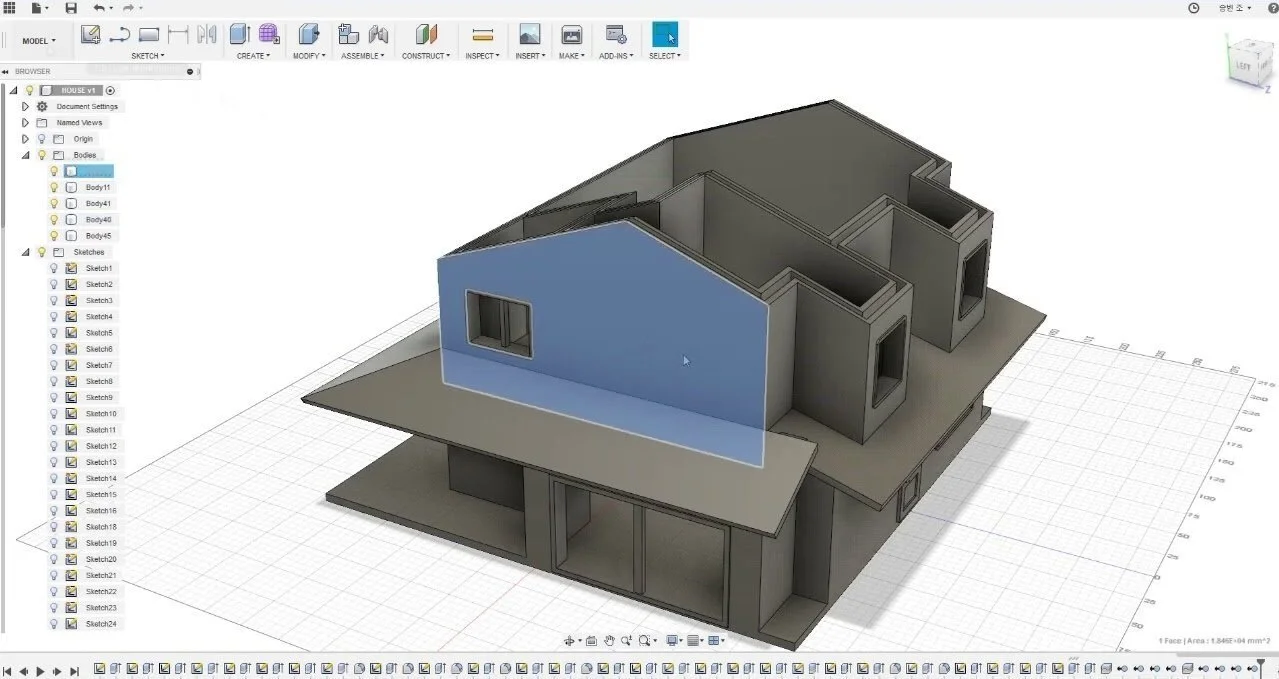Click the Extrude tool icon
Screen dimensions: 1279x679
pos(240,35)
